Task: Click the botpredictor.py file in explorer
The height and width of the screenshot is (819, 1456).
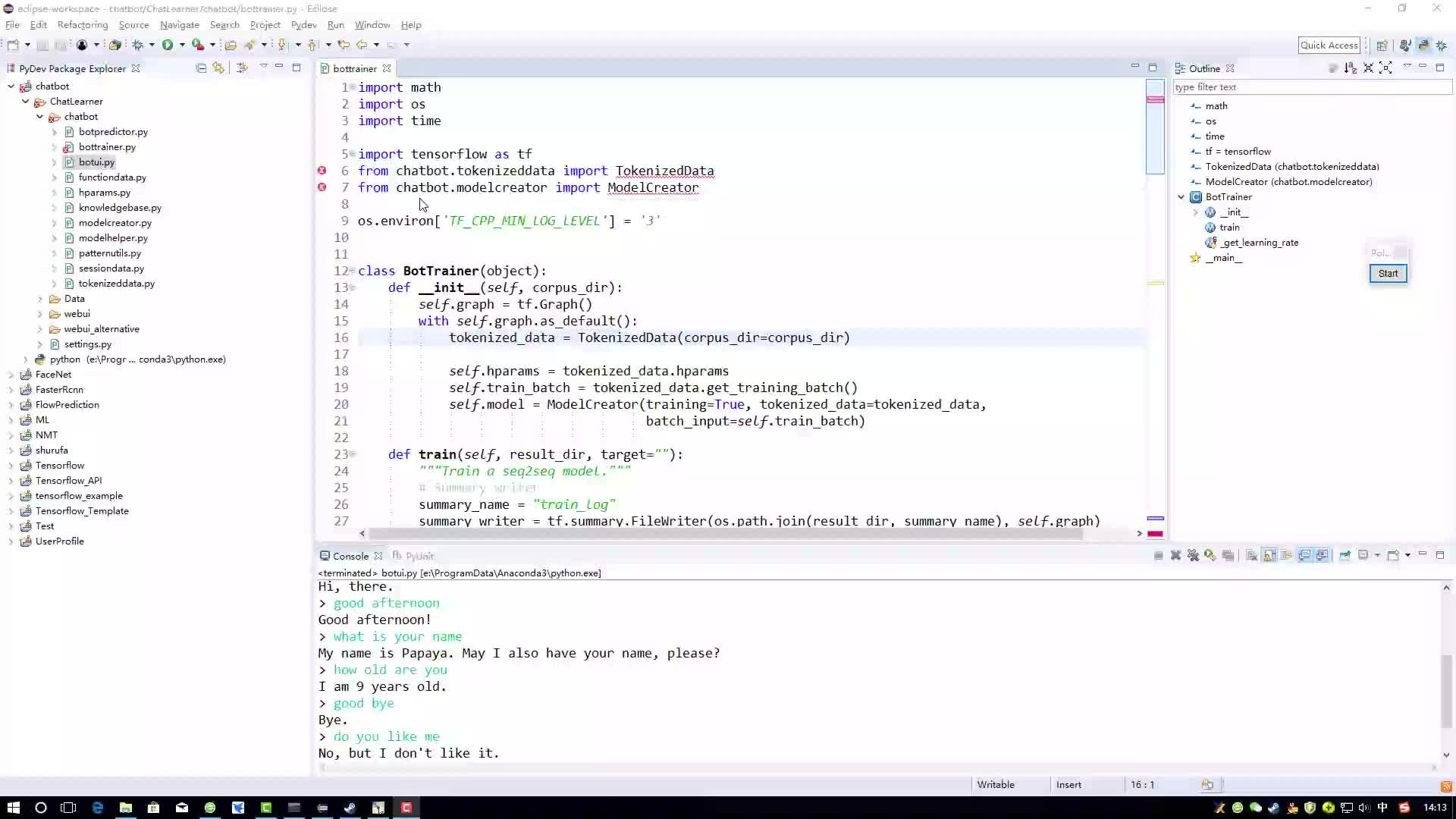Action: 113,131
